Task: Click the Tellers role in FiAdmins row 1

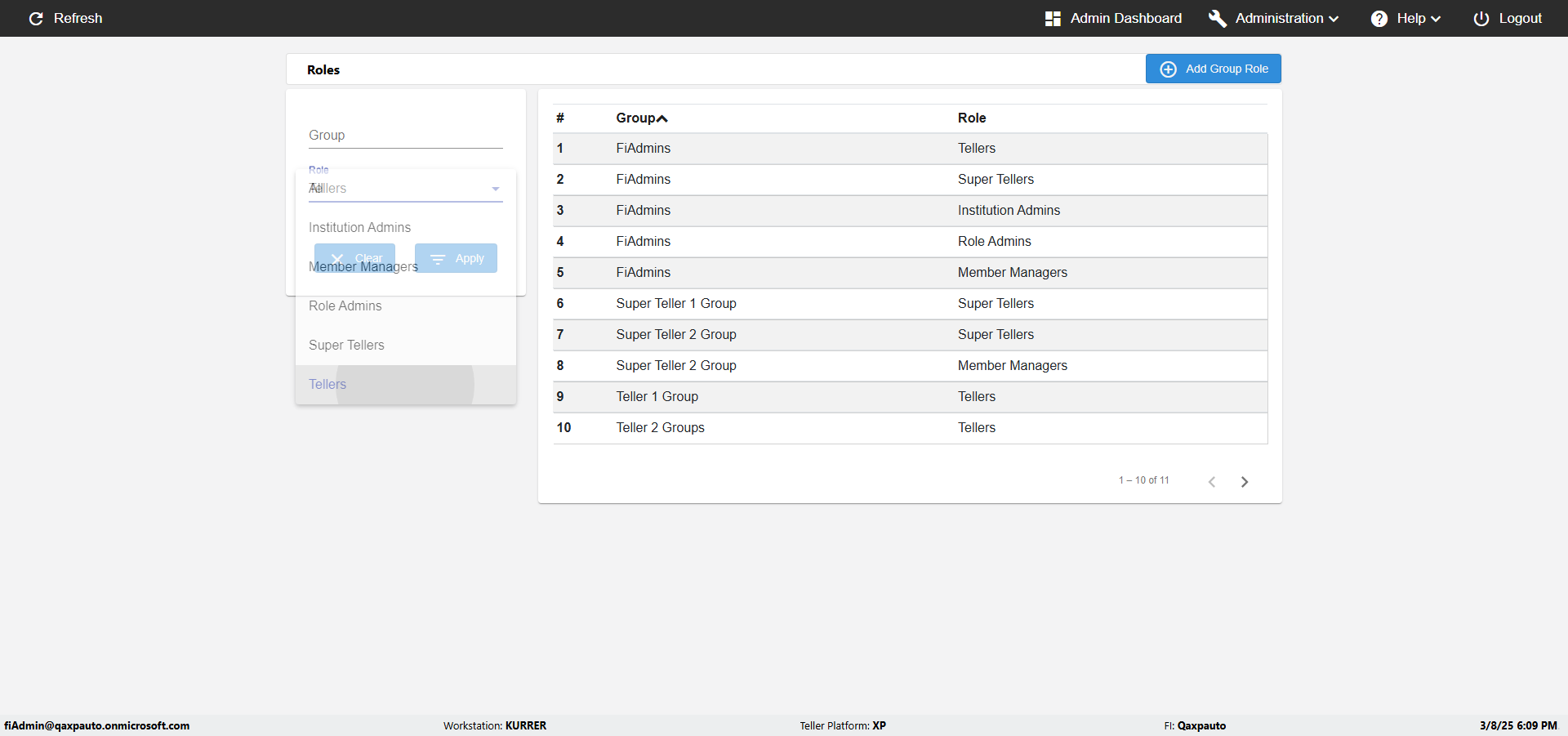Action: pos(977,148)
